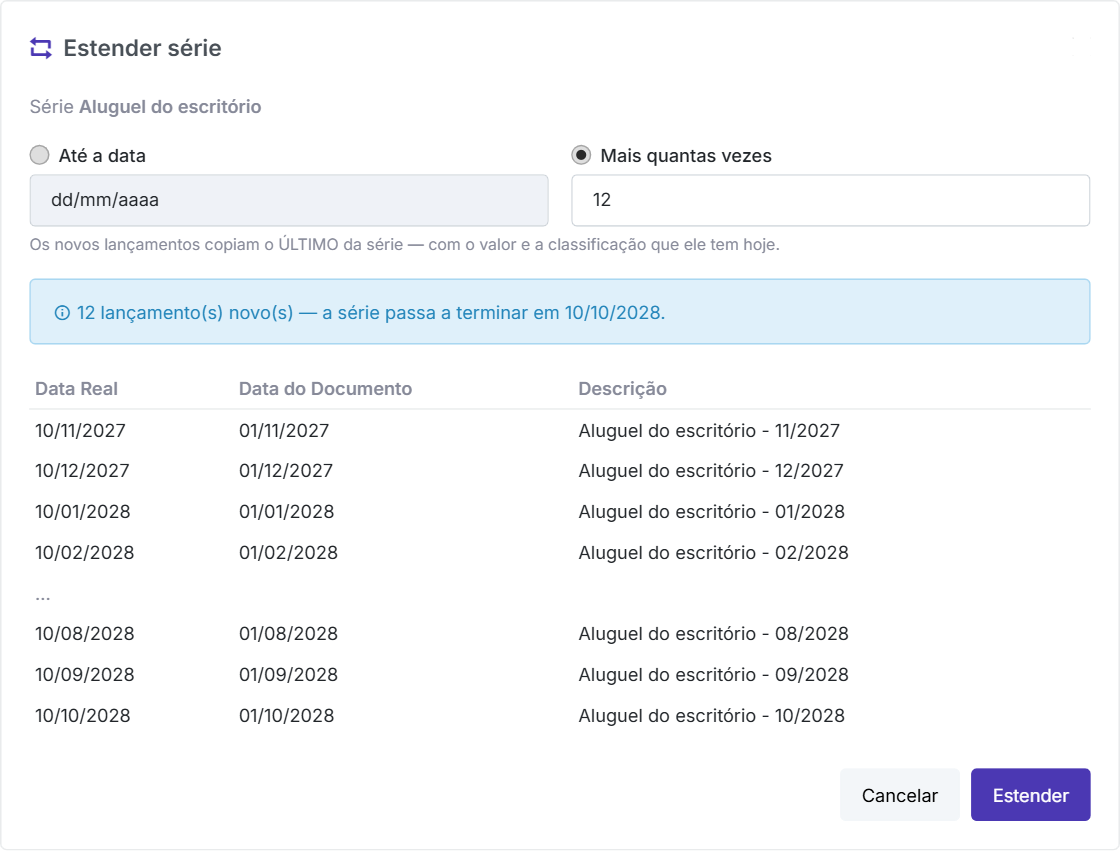Click the info icon in the blue banner
Screen dimensions: 1120x851
pyautogui.click(x=62, y=313)
